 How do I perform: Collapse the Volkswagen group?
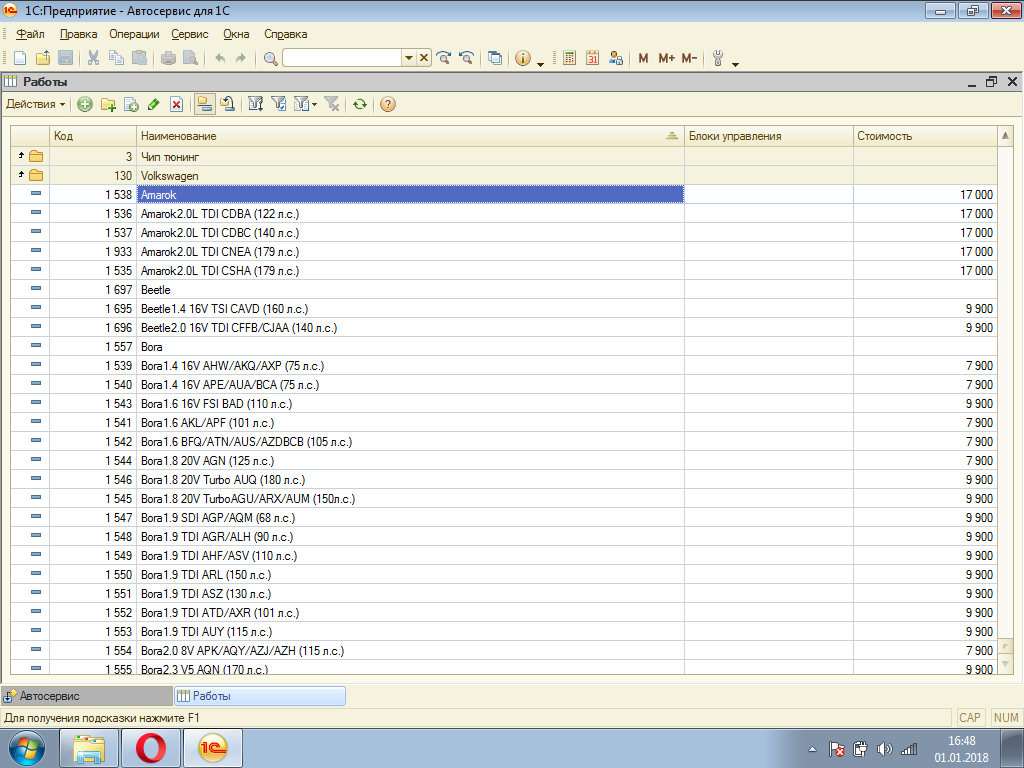pyautogui.click(x=22, y=174)
